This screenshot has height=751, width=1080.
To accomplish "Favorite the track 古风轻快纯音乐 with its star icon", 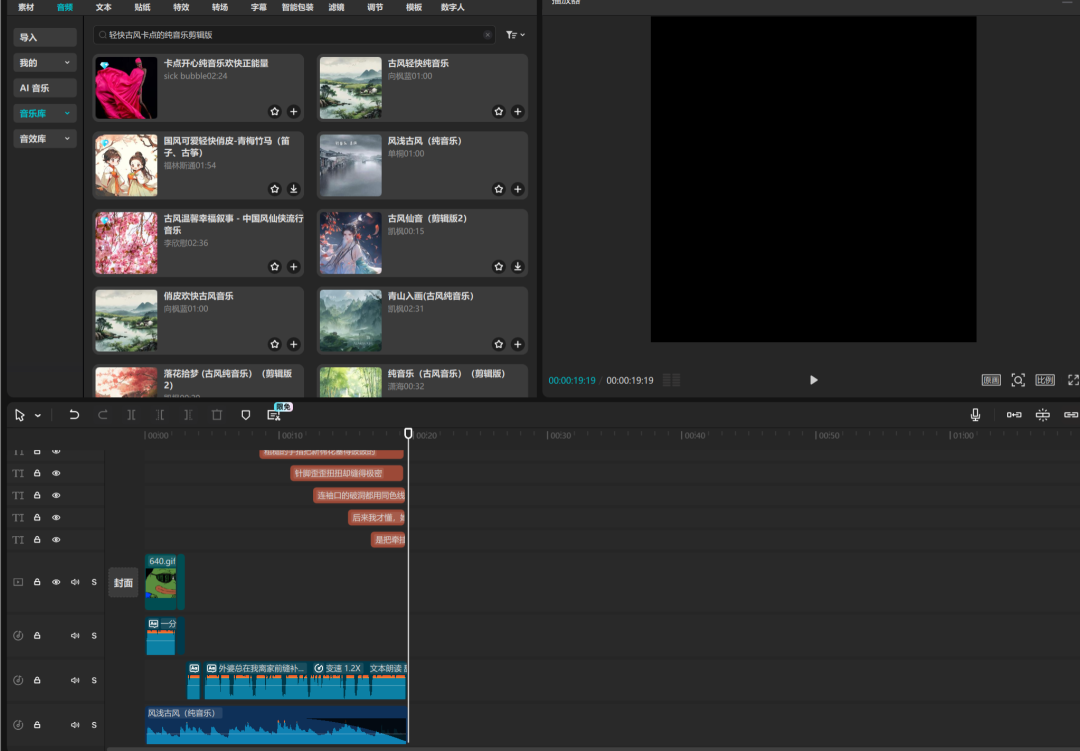I will pos(499,111).
